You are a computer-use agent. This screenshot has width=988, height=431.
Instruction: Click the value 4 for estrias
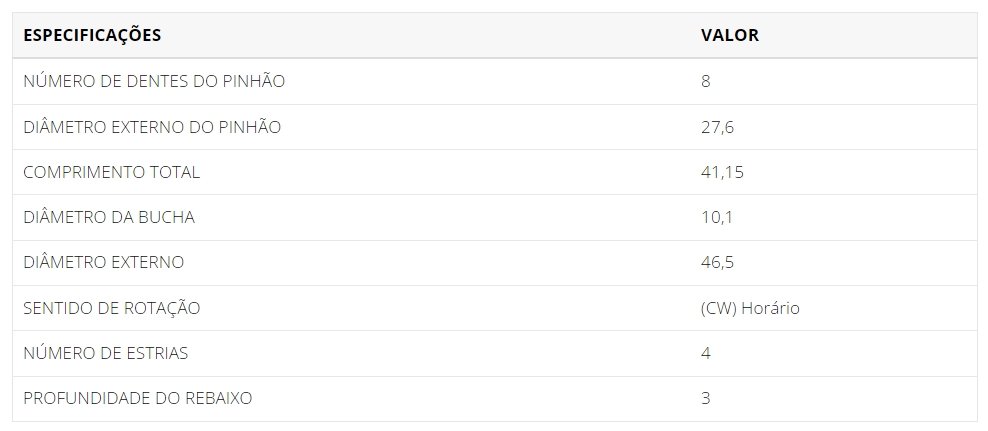[705, 353]
